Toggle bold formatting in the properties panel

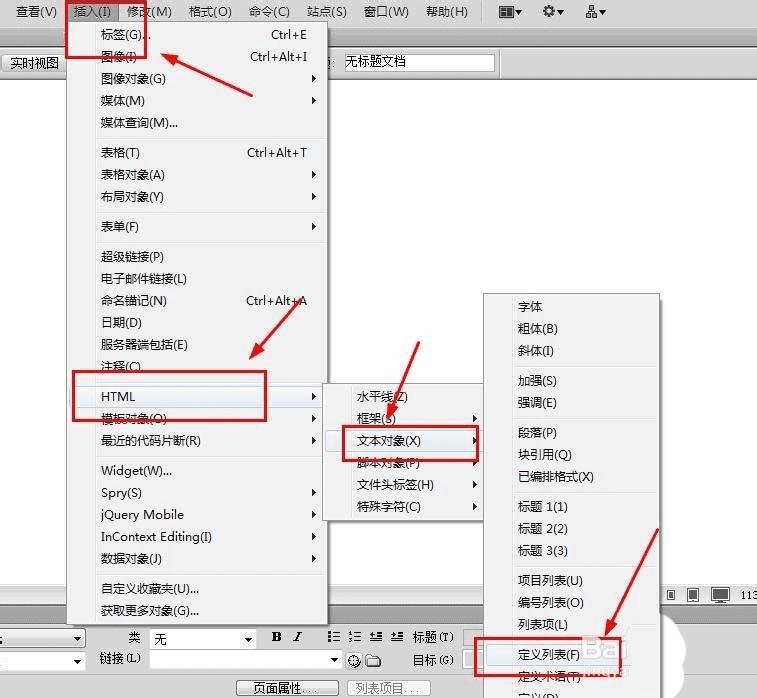click(x=277, y=637)
